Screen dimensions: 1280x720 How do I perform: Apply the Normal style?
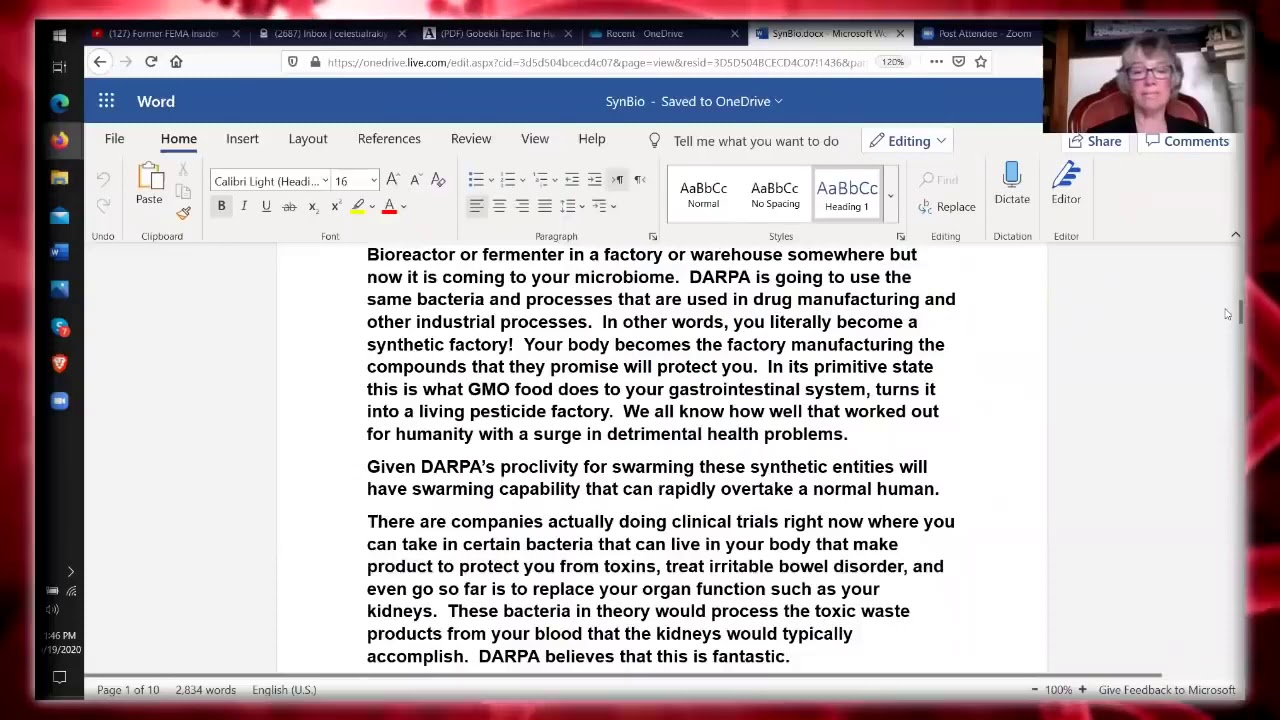pos(703,195)
